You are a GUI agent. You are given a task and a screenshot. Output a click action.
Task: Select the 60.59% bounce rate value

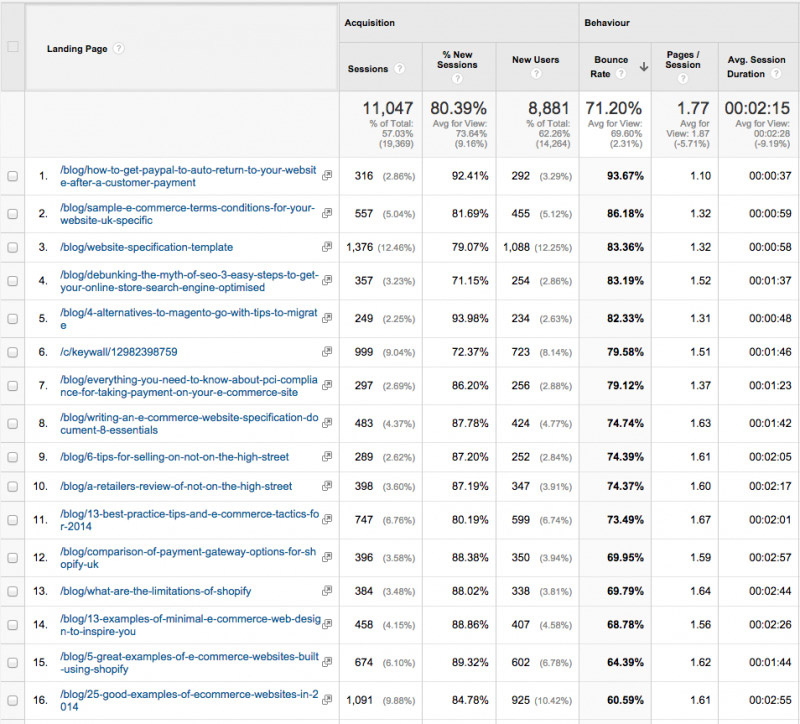tap(625, 701)
